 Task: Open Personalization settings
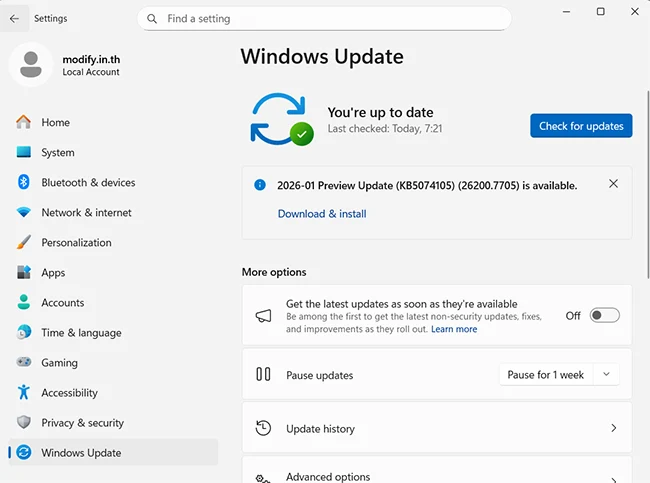[x=113, y=243]
